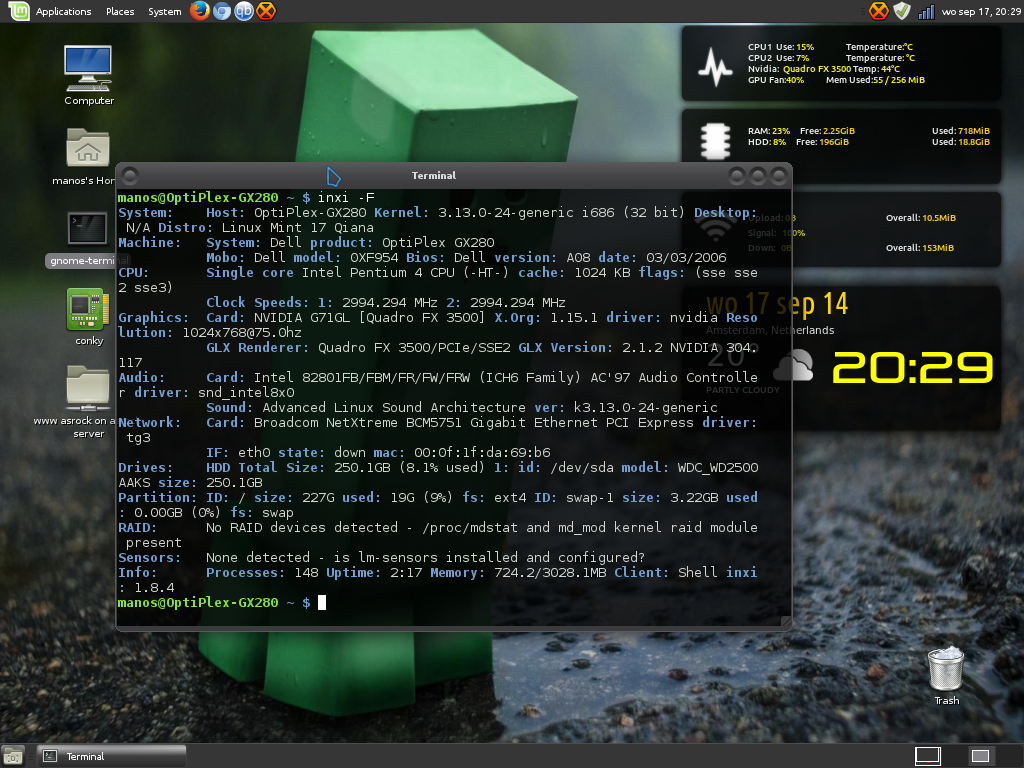Click the conky CPU pulse monitor icon
This screenshot has width=1024, height=768.
click(x=715, y=67)
